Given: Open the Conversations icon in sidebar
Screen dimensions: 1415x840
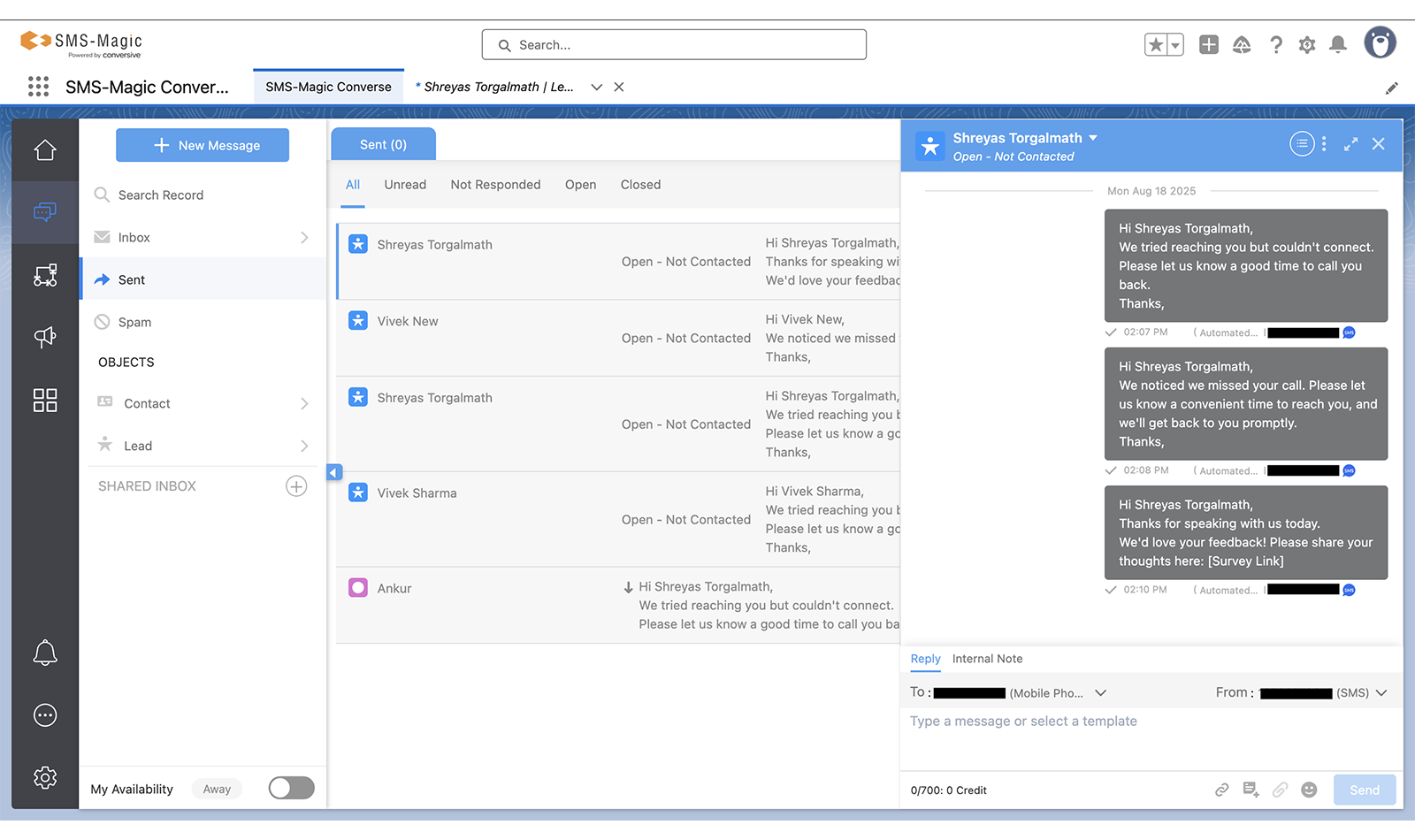Looking at the screenshot, I should tap(45, 212).
